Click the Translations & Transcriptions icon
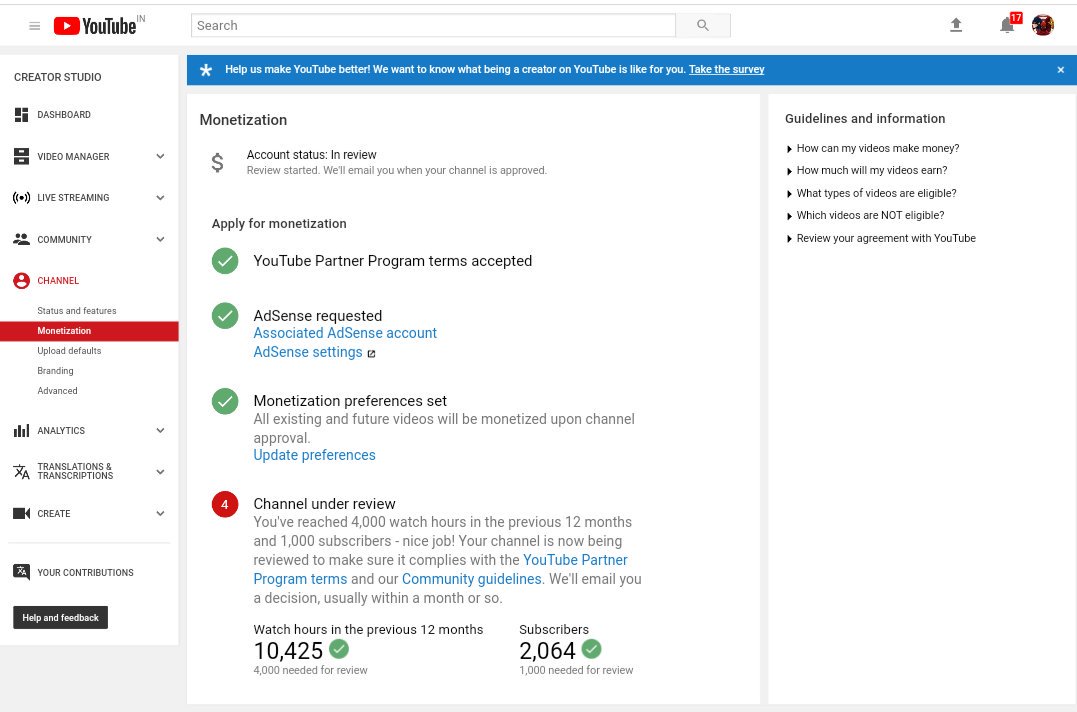The image size is (1077, 712). 21,472
